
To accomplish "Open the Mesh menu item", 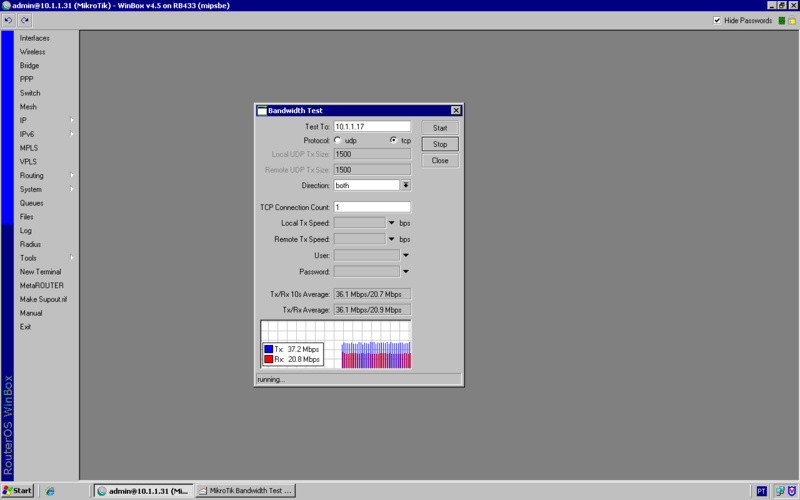I will point(28,107).
